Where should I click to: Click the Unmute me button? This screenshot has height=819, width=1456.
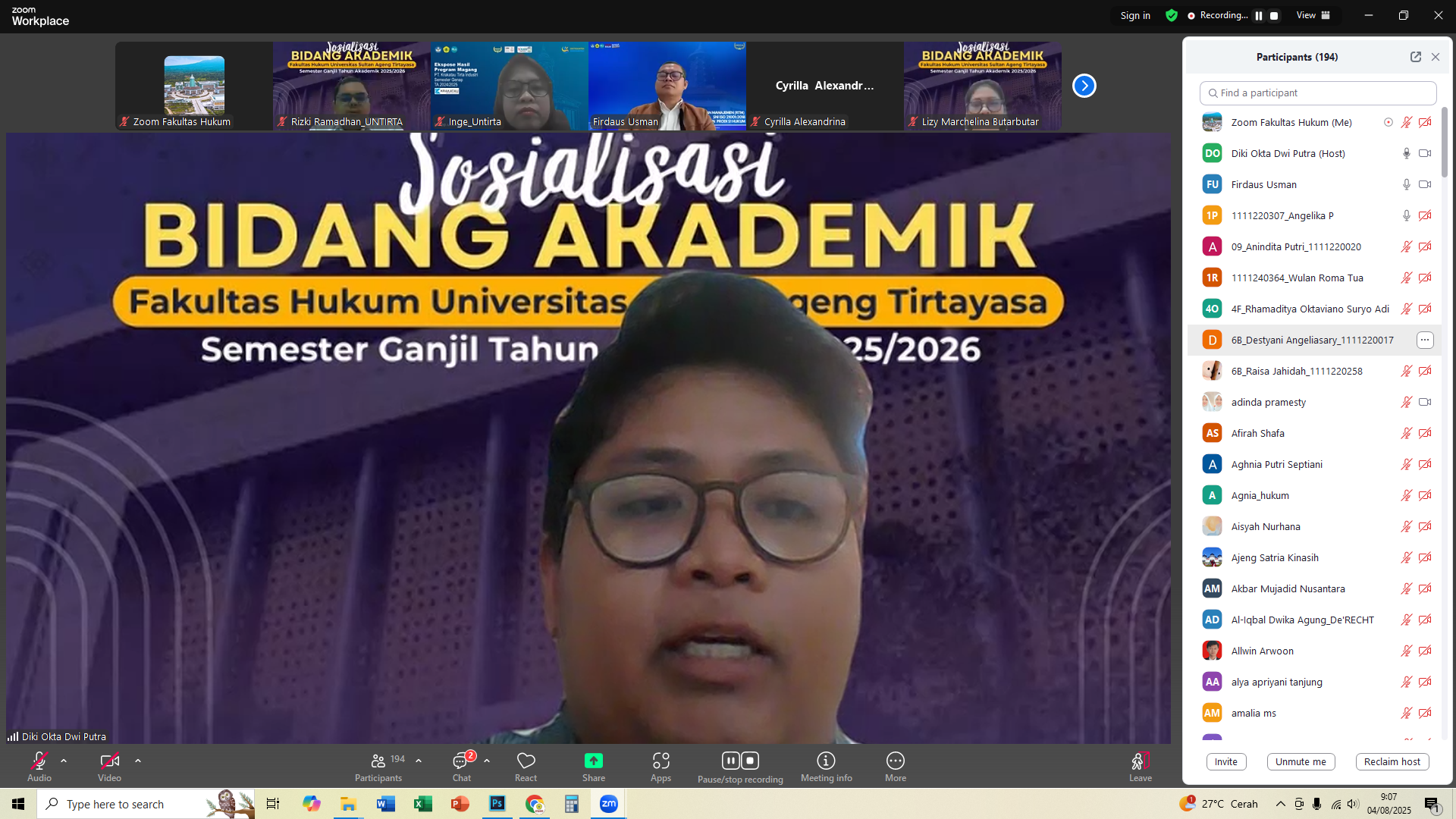coord(1301,762)
